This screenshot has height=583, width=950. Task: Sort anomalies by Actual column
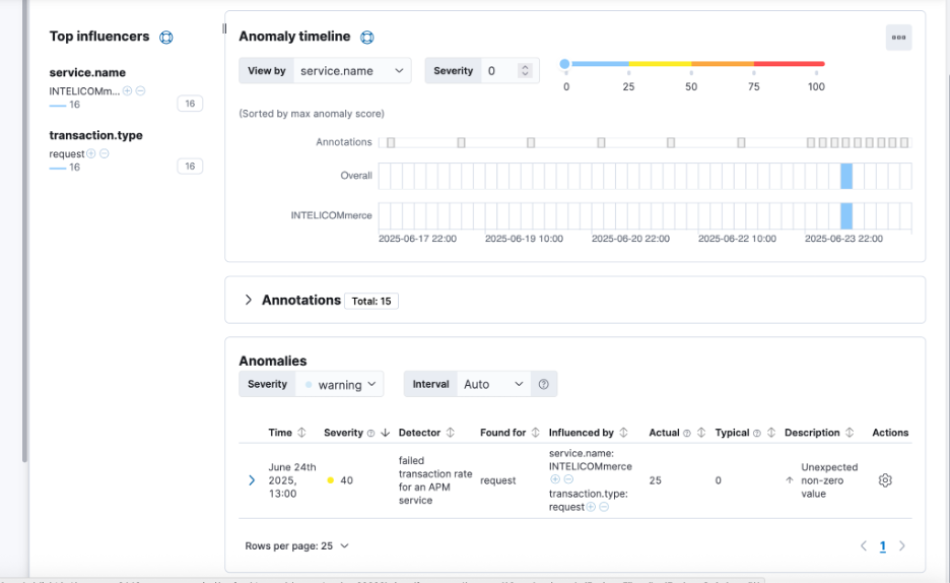coord(701,433)
